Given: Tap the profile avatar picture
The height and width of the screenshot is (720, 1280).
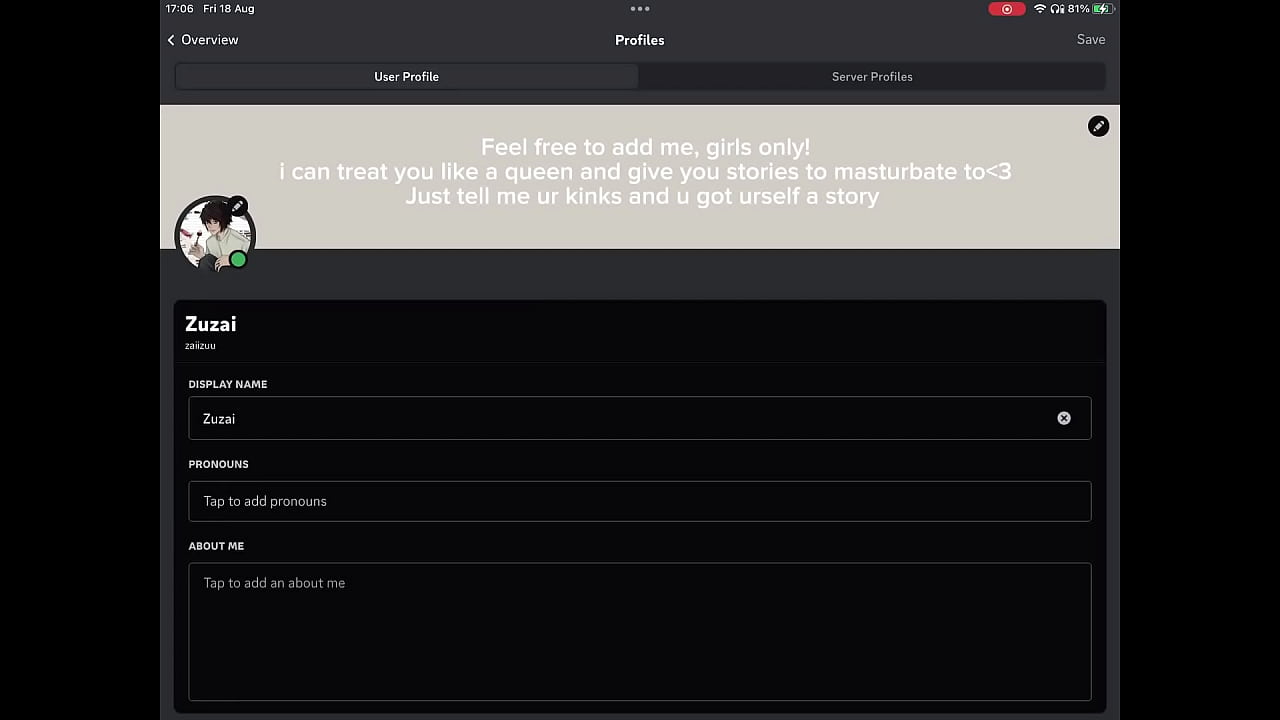Looking at the screenshot, I should (212, 236).
